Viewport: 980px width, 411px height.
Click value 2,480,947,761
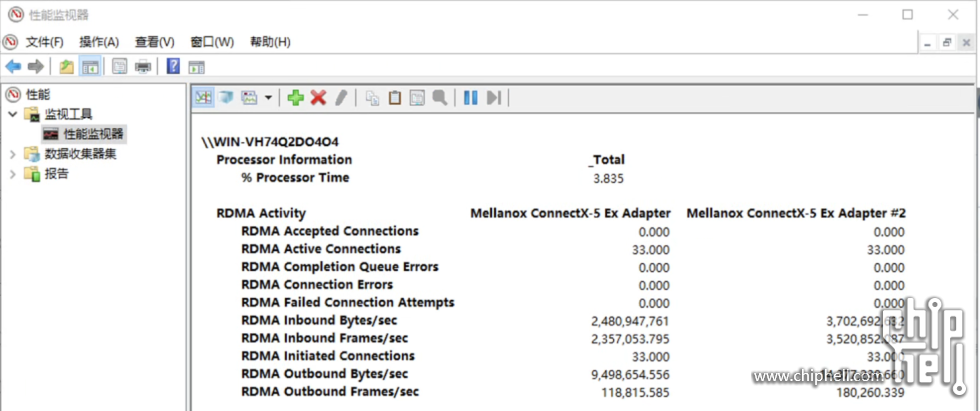[x=630, y=322]
